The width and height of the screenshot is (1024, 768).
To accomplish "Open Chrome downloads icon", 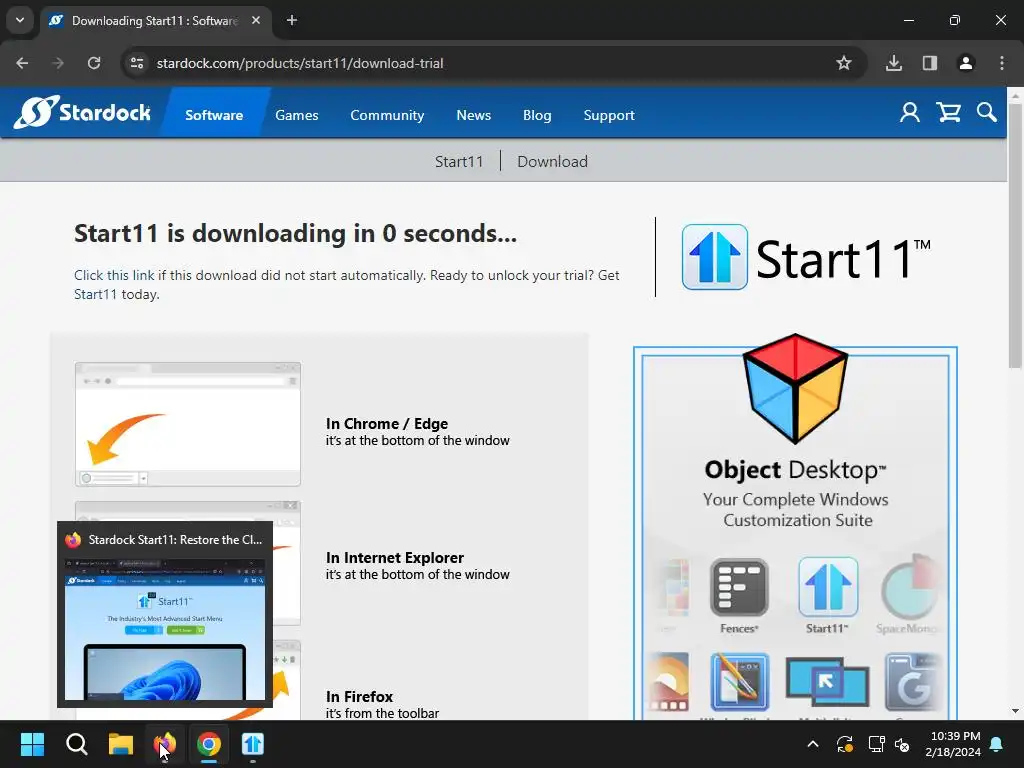I will pos(894,63).
